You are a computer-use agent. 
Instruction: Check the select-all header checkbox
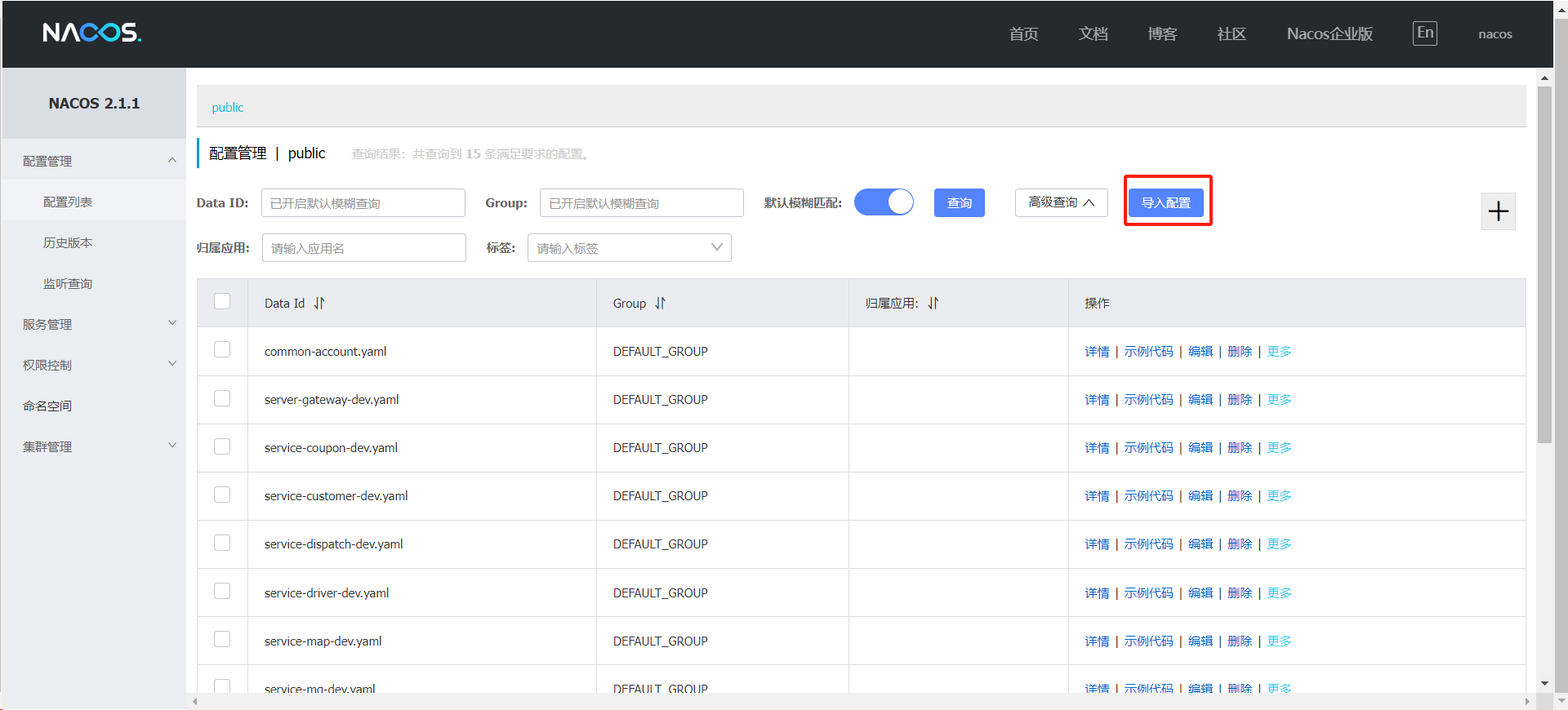point(222,301)
